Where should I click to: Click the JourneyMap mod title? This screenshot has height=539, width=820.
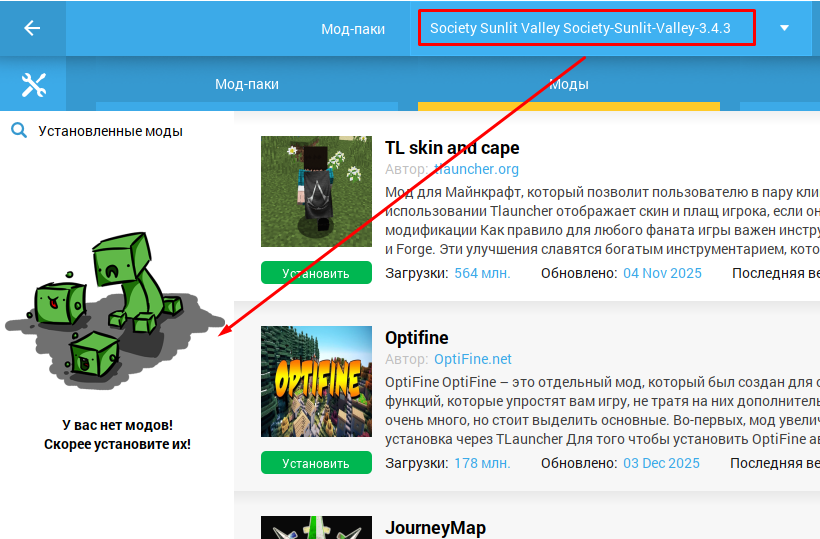pos(436,528)
